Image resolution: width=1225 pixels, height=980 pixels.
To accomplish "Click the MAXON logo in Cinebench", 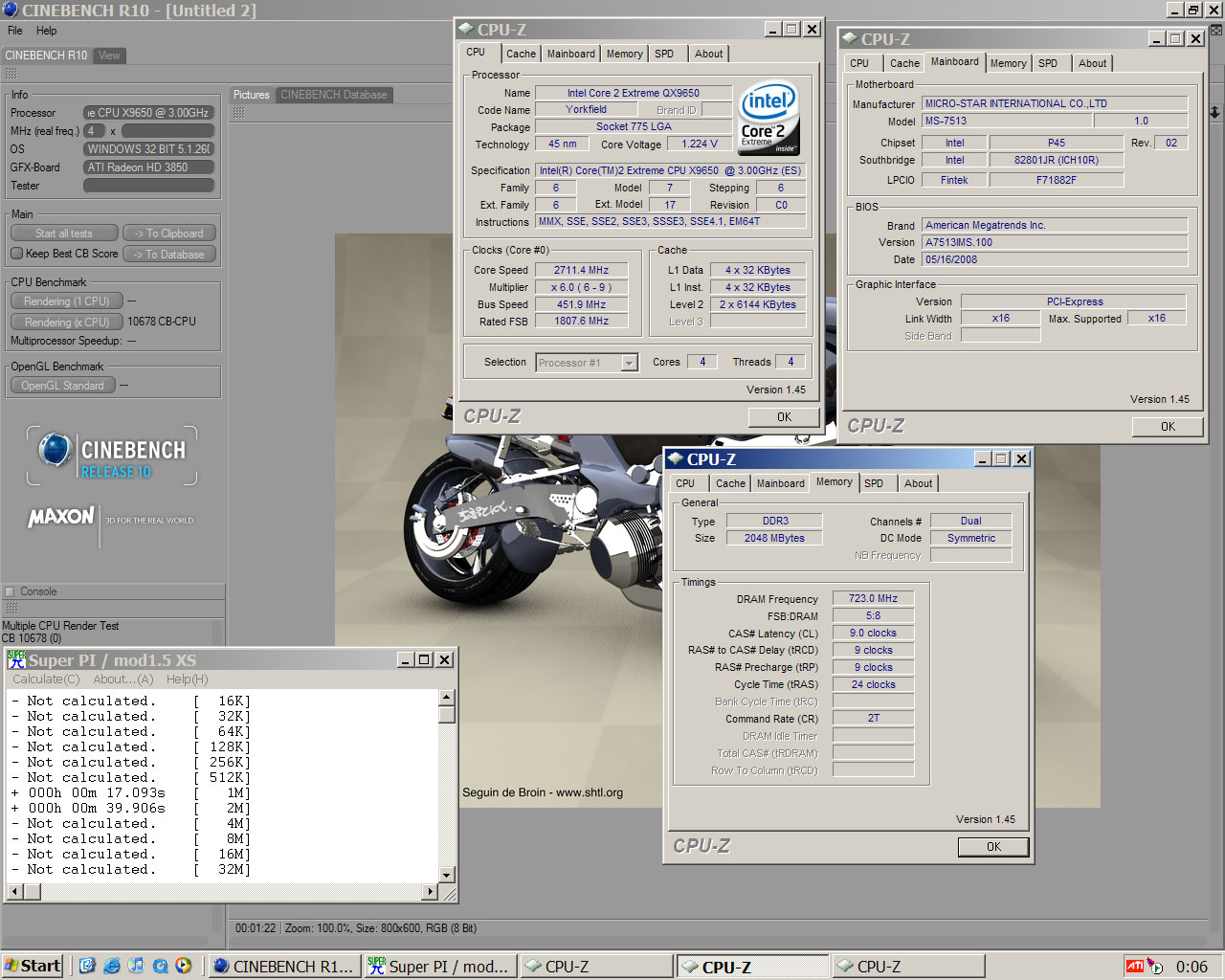I will click(x=62, y=517).
